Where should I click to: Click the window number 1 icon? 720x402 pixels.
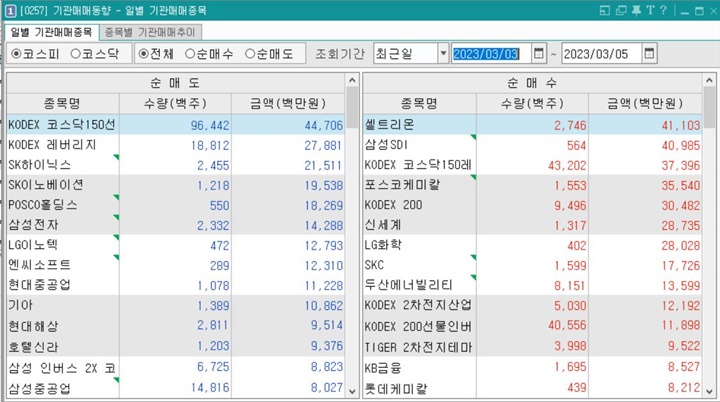pos(11,11)
